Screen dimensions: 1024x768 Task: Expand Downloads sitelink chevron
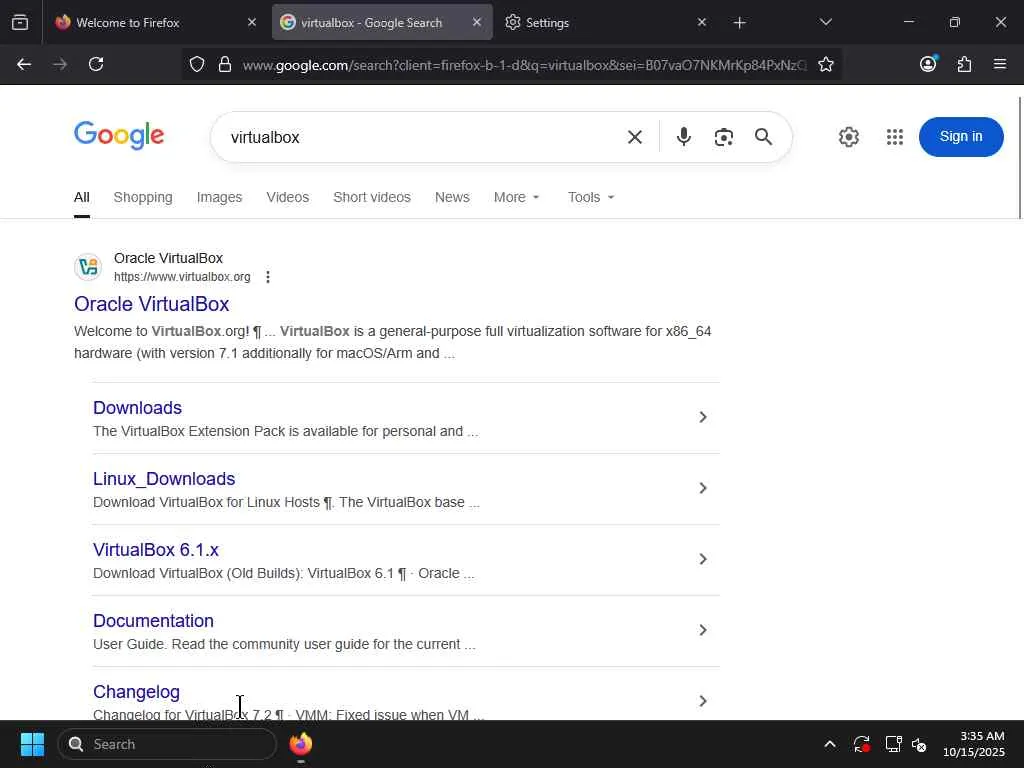click(x=703, y=417)
